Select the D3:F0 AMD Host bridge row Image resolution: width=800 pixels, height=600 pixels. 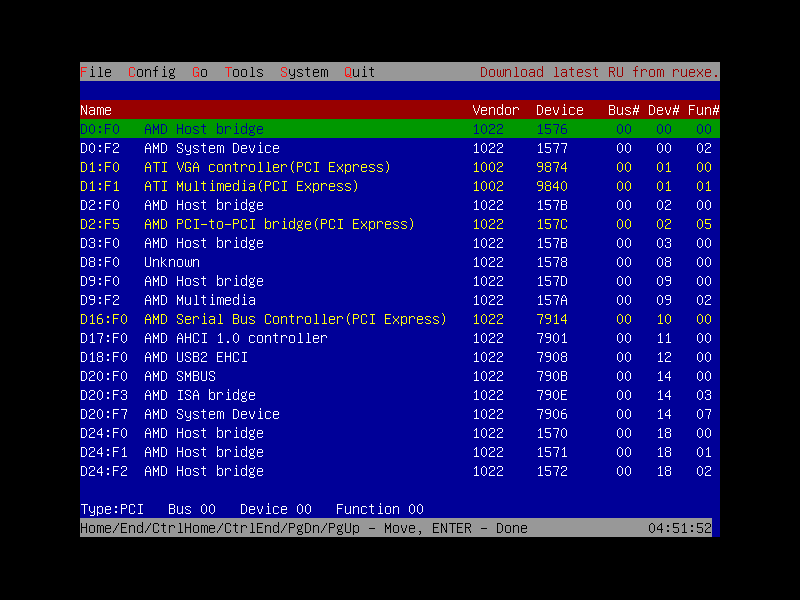pyautogui.click(x=400, y=243)
